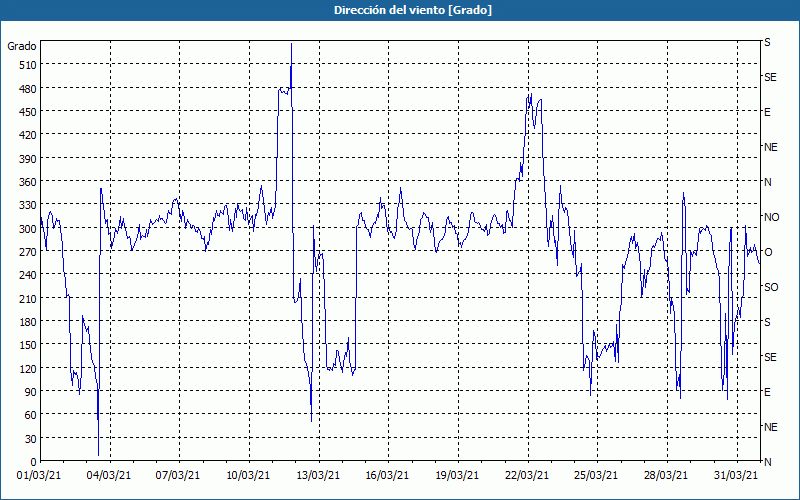Click the "NE" compass label level with 45
This screenshot has width=800, height=500.
[x=771, y=427]
